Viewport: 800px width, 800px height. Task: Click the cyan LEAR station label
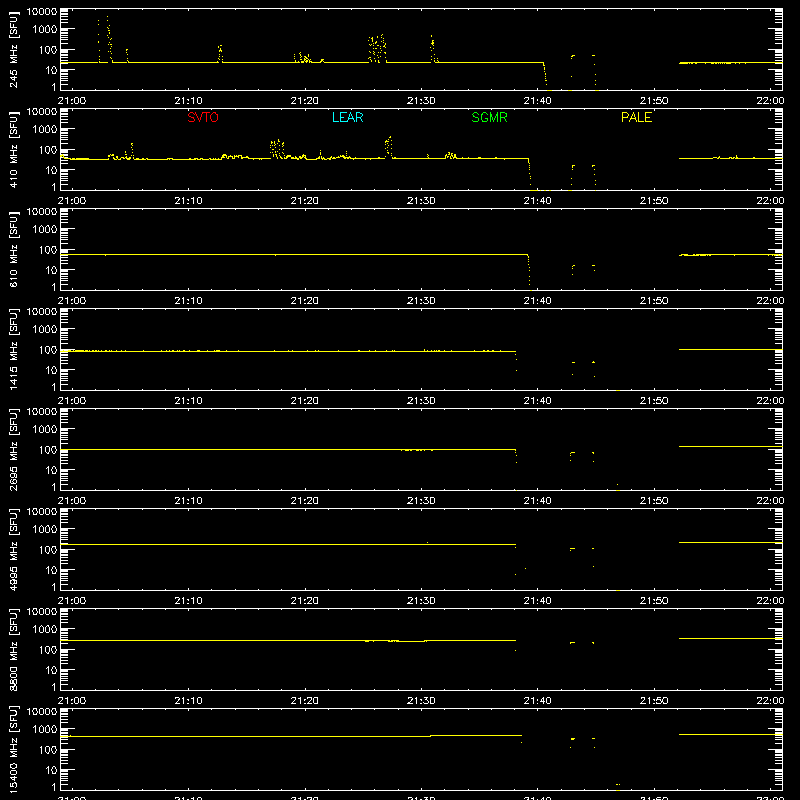pyautogui.click(x=347, y=117)
